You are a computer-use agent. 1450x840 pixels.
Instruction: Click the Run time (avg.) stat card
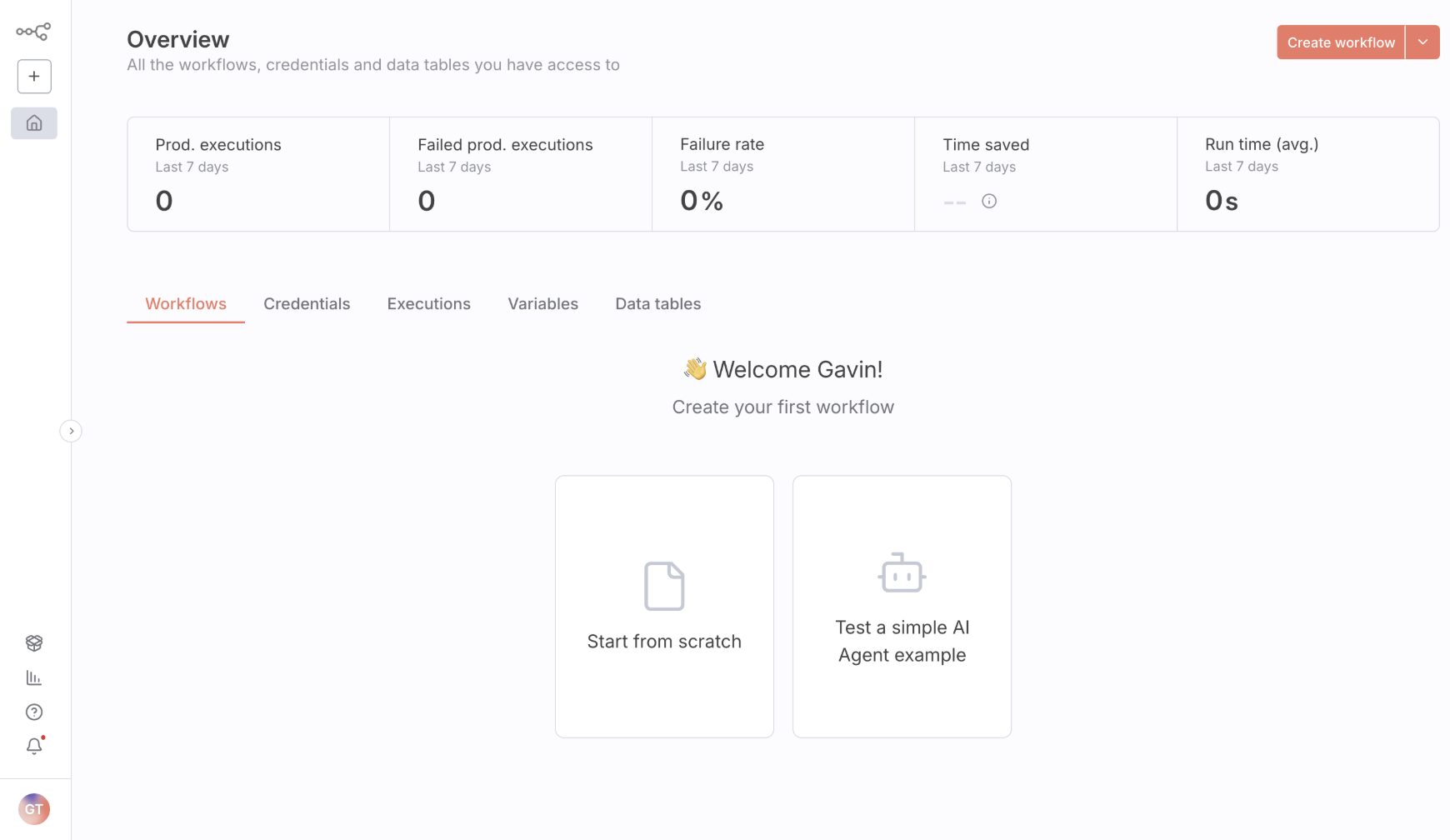click(1308, 174)
